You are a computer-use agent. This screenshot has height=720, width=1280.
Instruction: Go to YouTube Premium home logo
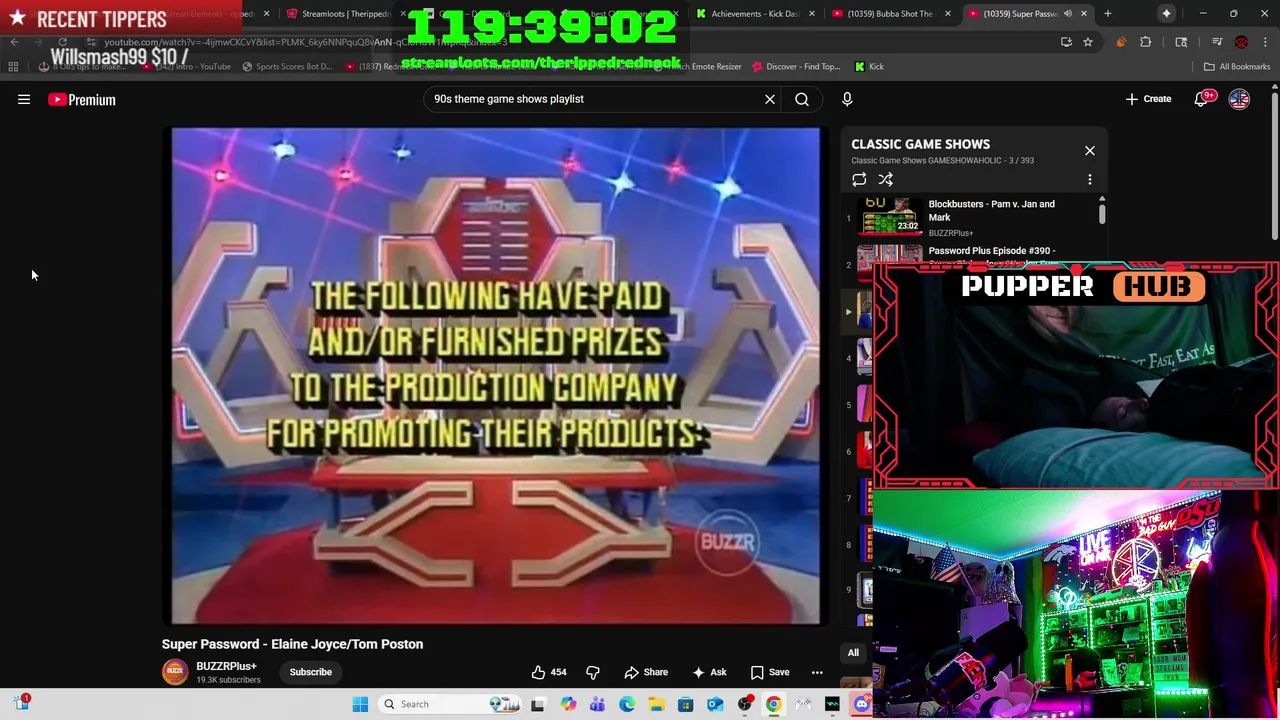[x=82, y=99]
